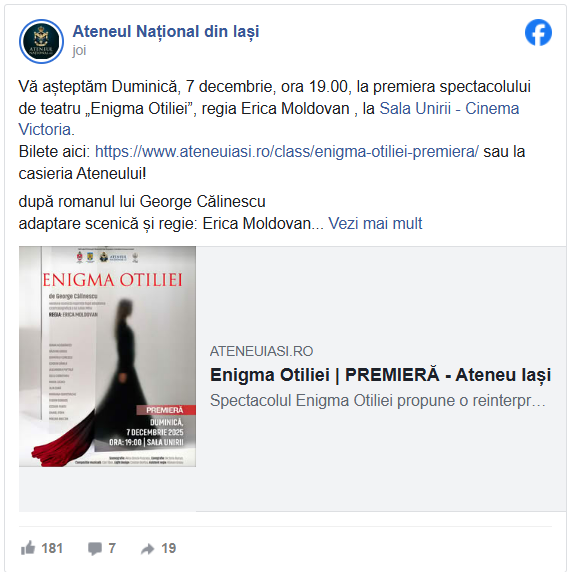Click the thumbs-up like icon
568x579 pixels.
click(28, 548)
